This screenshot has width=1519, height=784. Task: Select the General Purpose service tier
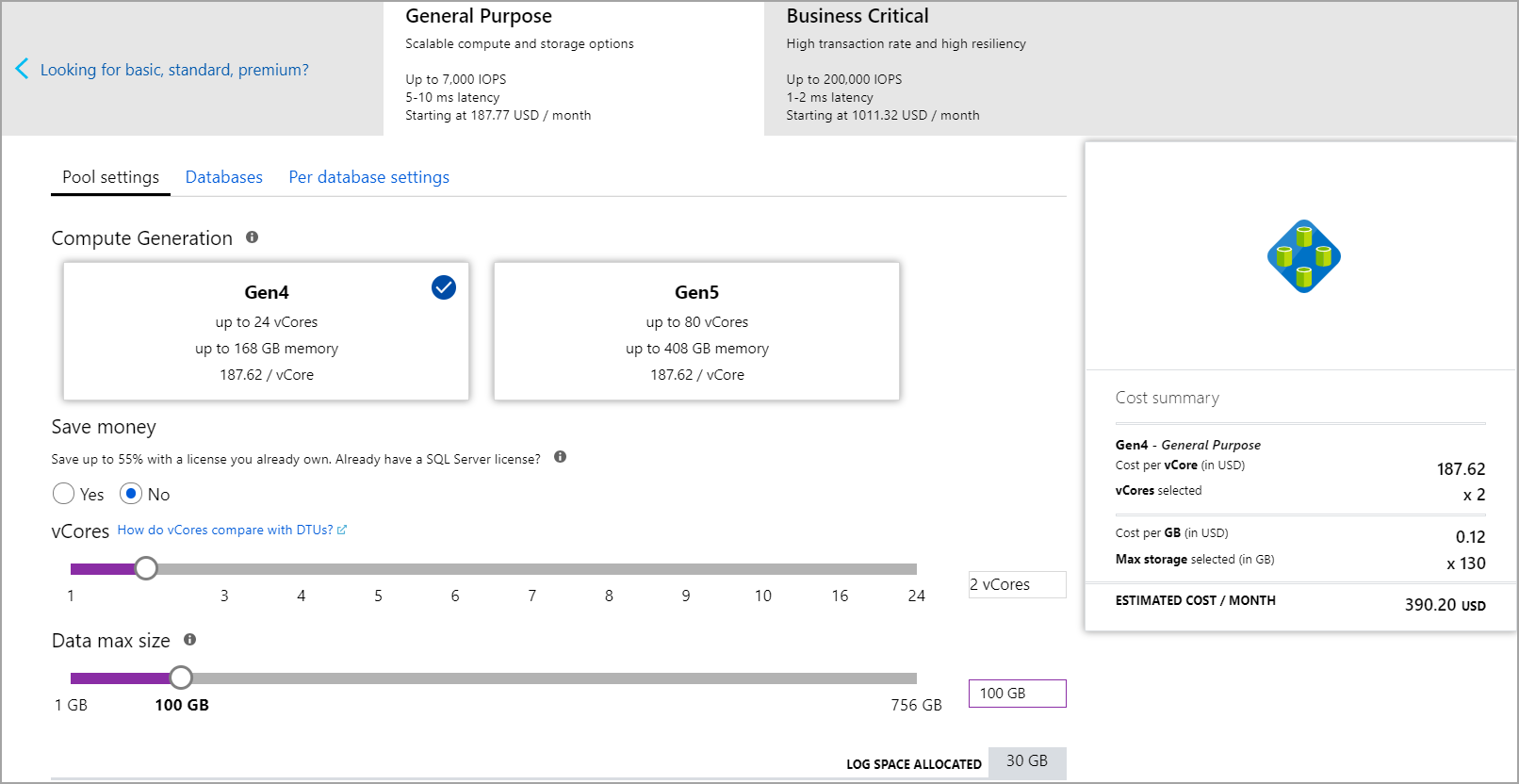click(x=574, y=68)
